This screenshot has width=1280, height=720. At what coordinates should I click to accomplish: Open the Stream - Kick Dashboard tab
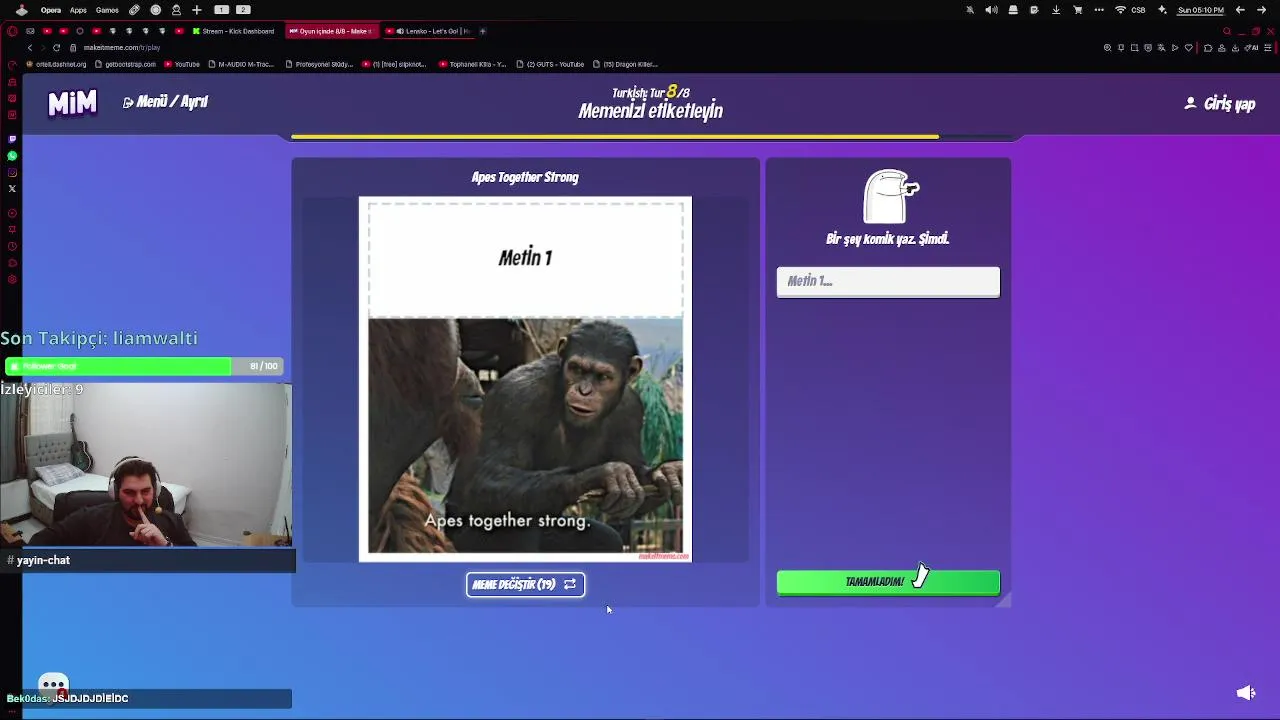click(x=233, y=31)
